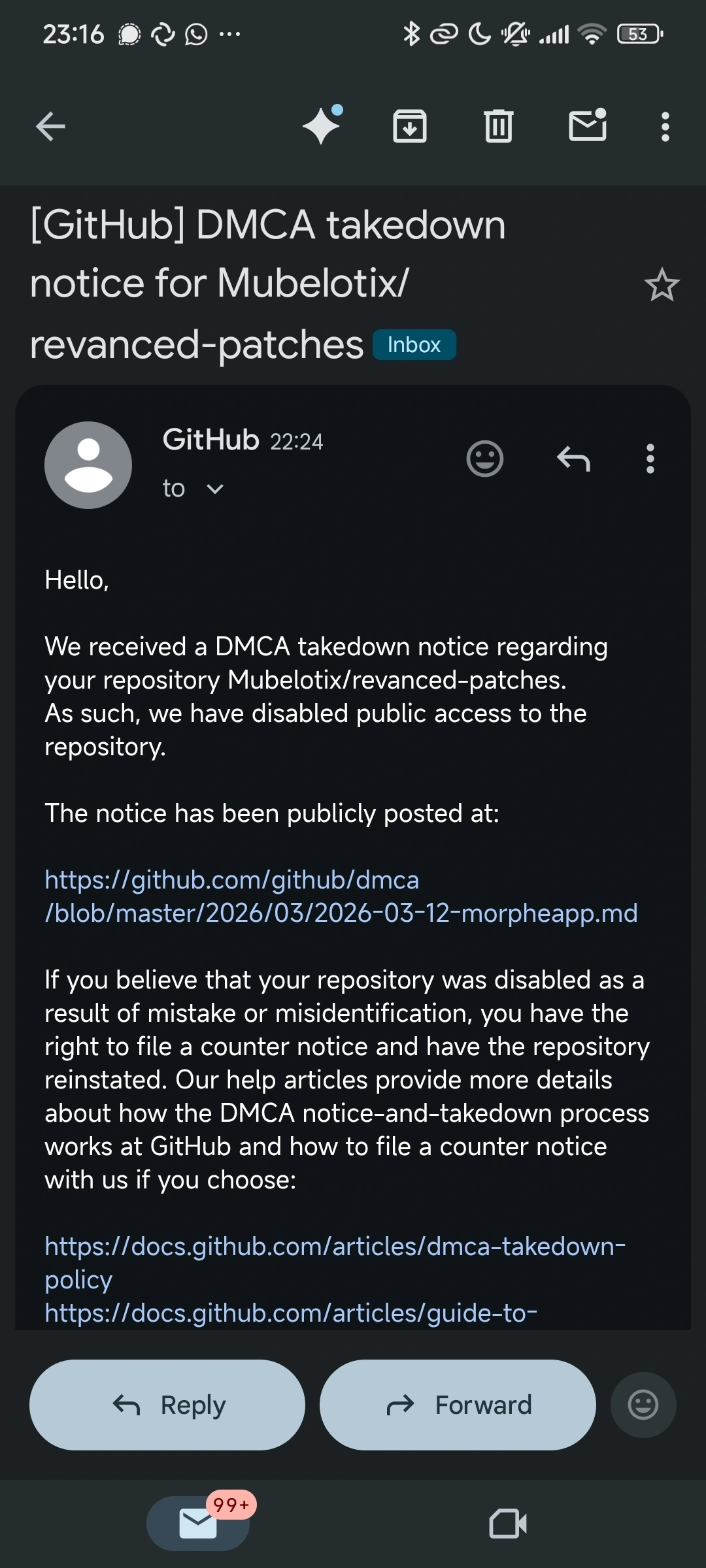Mark email as unread

click(x=588, y=125)
